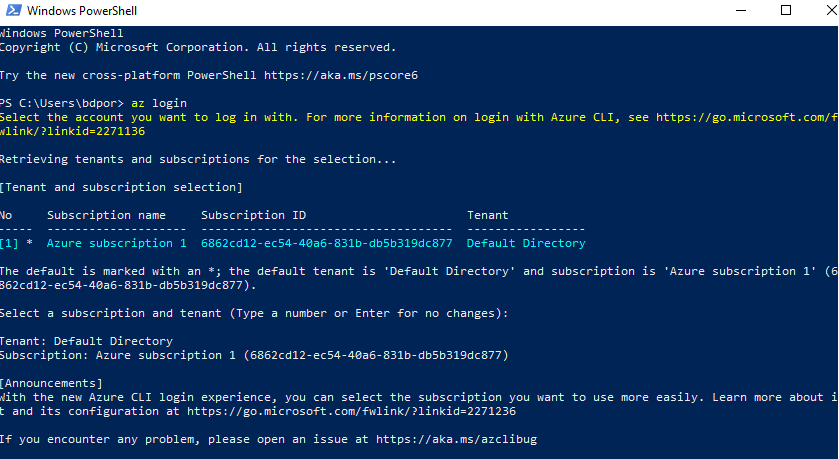This screenshot has height=459, width=839.
Task: Maximize the Windows PowerShell window
Action: coord(785,12)
